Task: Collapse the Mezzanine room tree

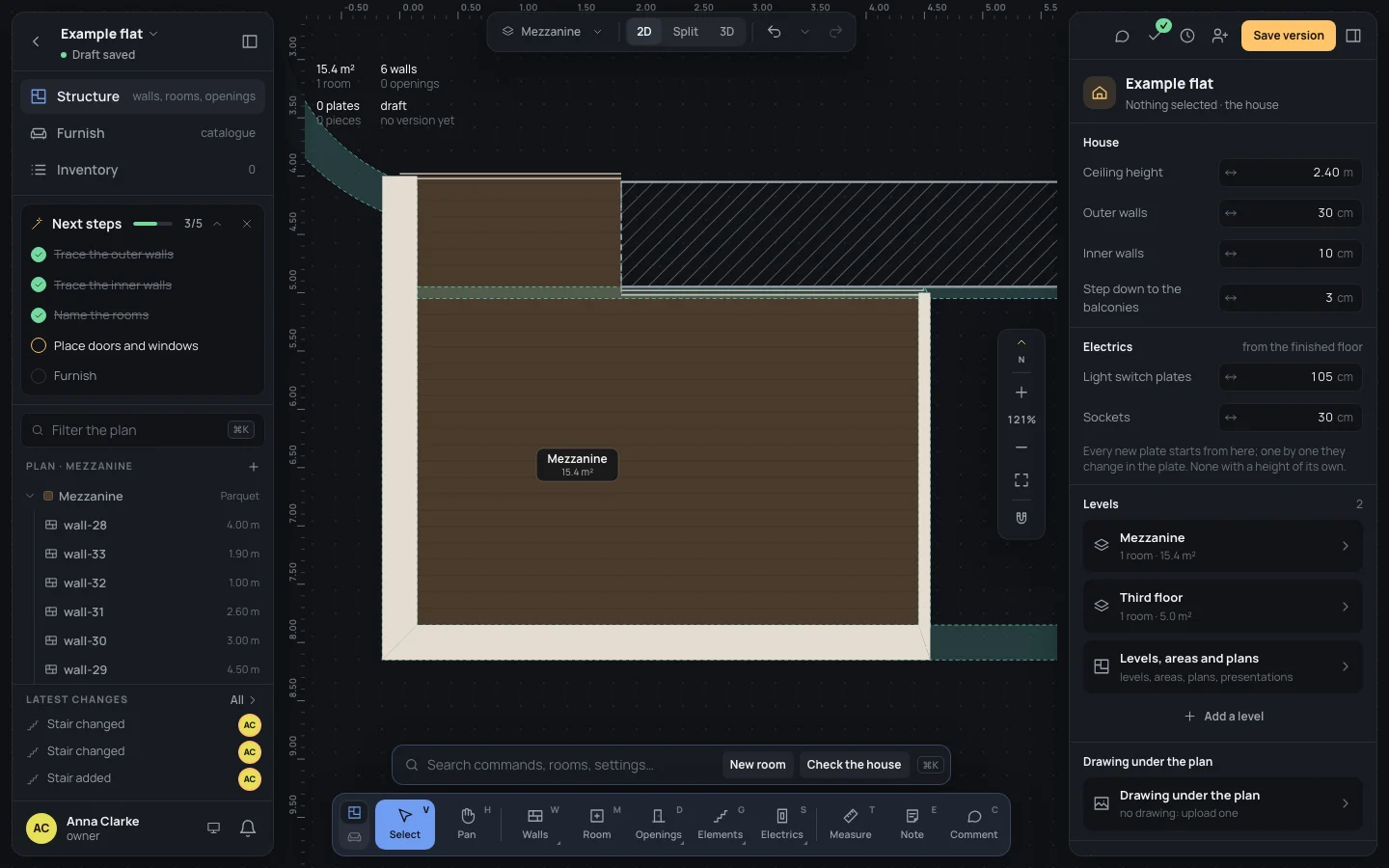Action: pos(30,496)
